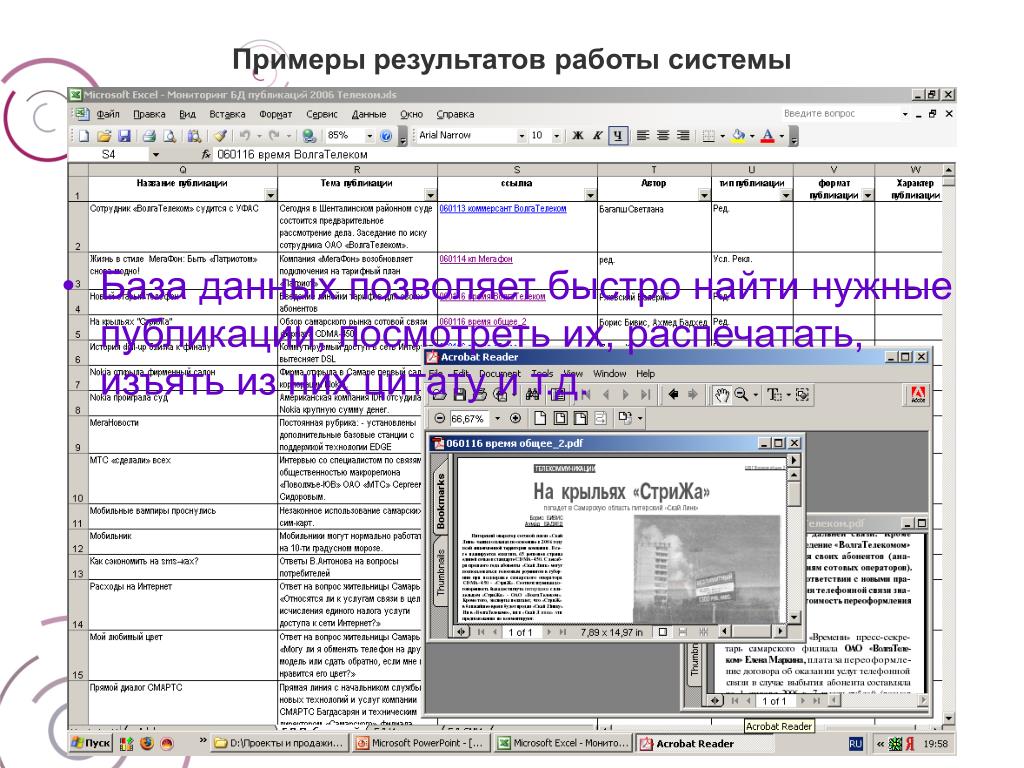Image resolution: width=1024 pixels, height=768 pixels.
Task: Click the Zoom Out minus button in Acrobat
Action: click(440, 419)
